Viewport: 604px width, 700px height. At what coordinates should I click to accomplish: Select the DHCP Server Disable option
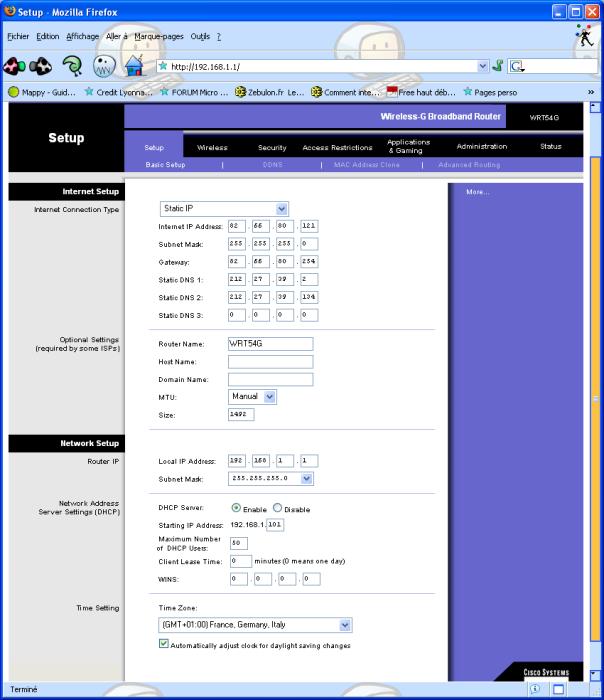click(277, 508)
